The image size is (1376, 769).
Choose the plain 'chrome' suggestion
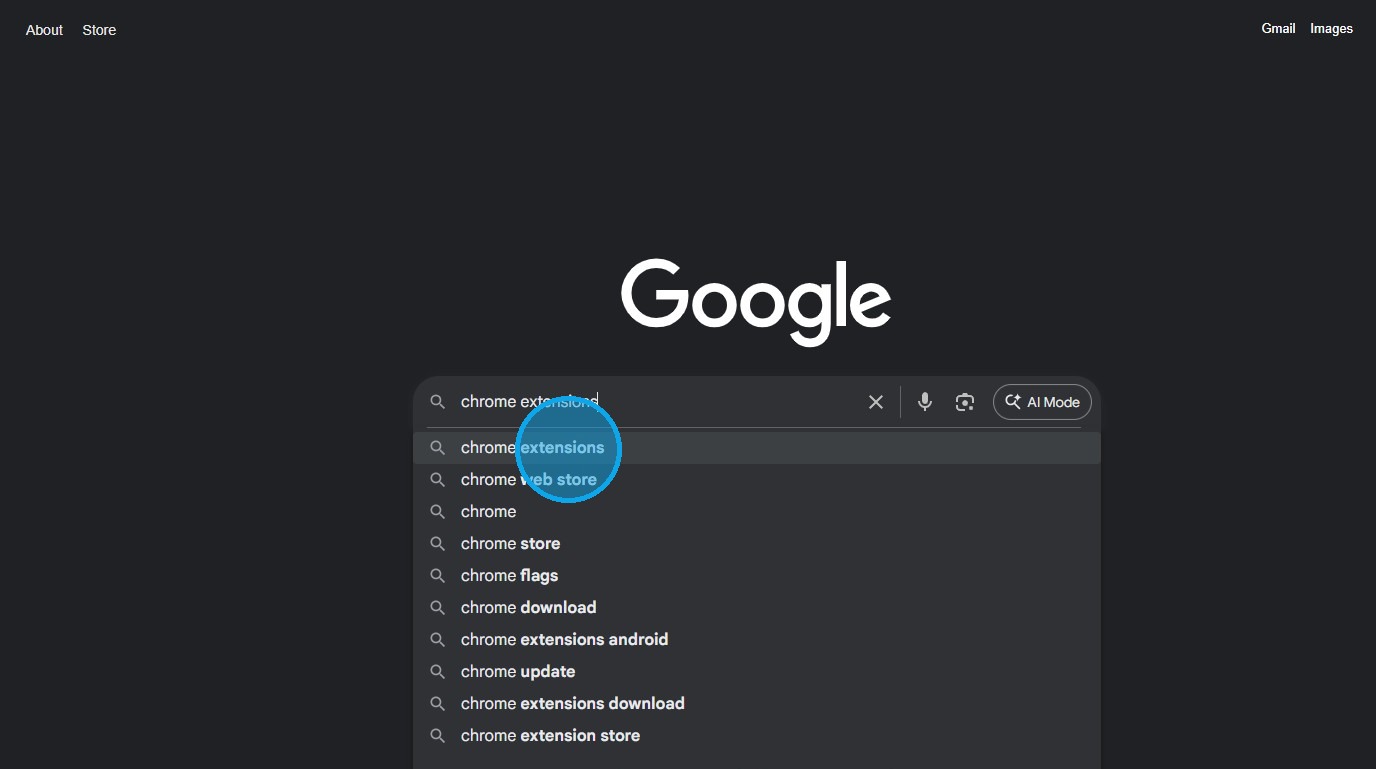[x=757, y=512]
